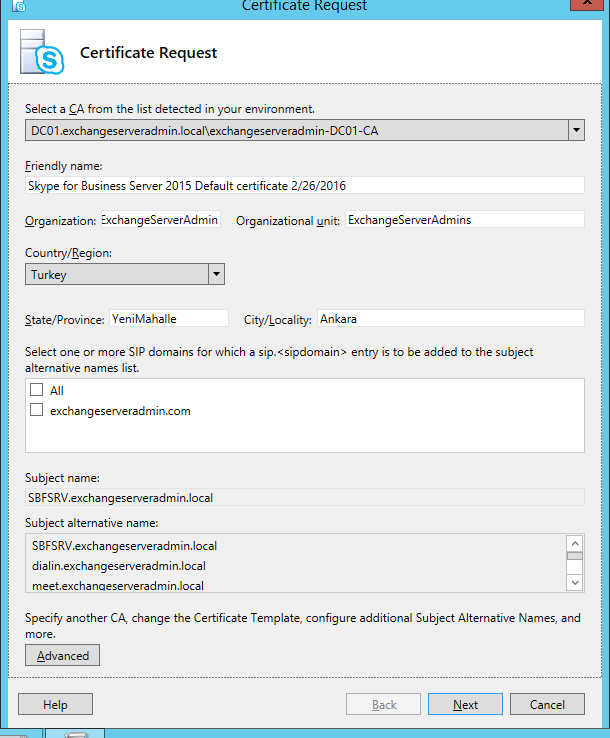Image resolution: width=610 pixels, height=738 pixels.
Task: Click the title bar Skype icon
Action: tap(18, 6)
